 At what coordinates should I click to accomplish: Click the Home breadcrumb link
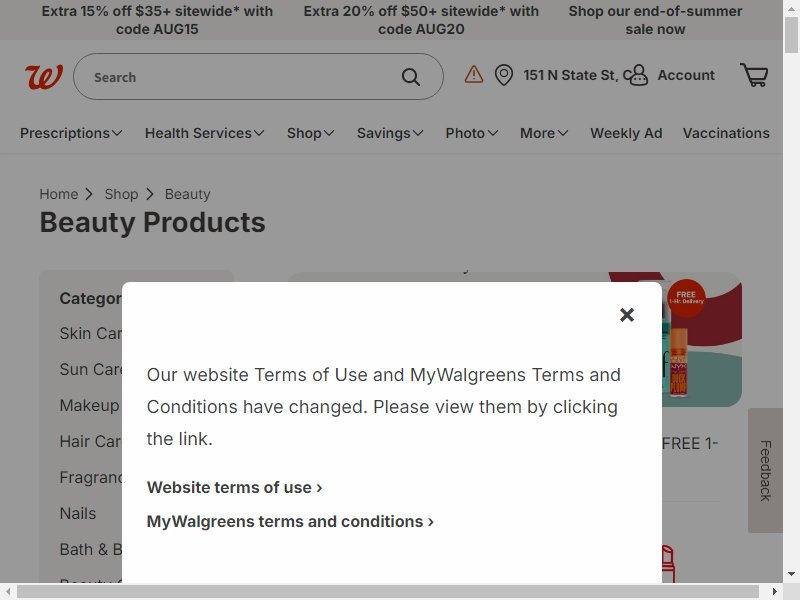click(x=59, y=194)
